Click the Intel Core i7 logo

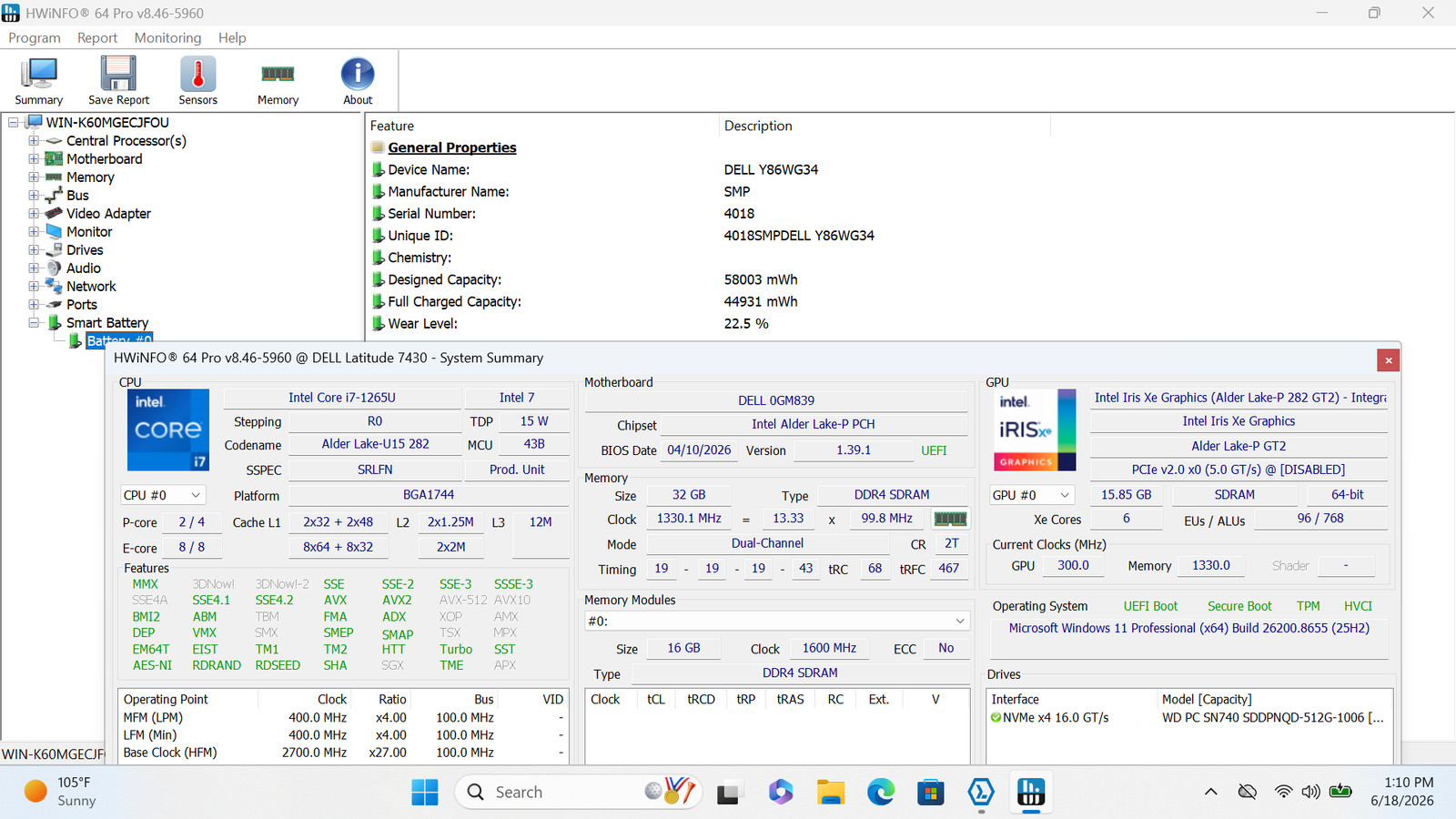pos(168,430)
